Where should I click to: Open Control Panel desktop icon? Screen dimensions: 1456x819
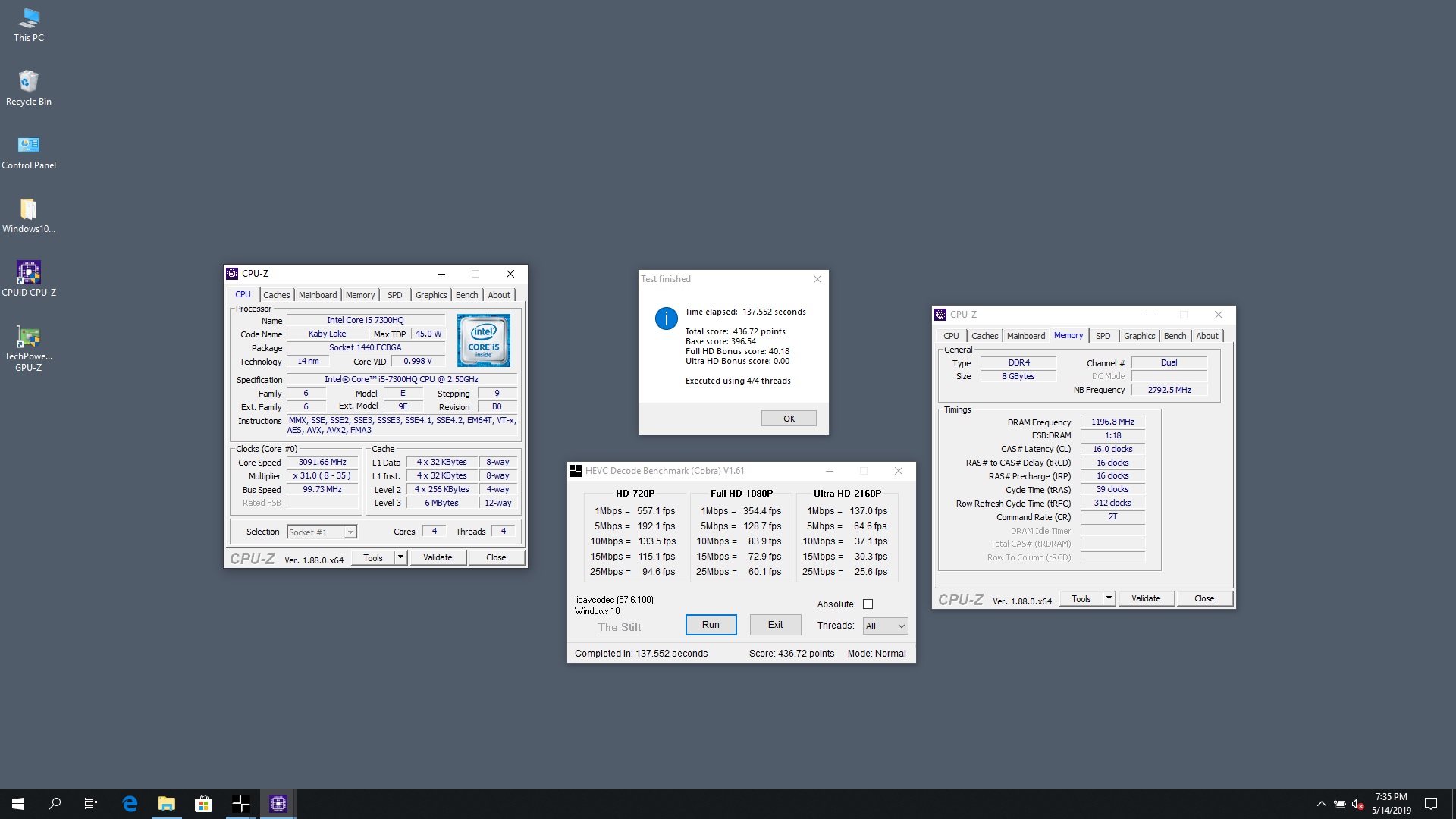(x=29, y=152)
